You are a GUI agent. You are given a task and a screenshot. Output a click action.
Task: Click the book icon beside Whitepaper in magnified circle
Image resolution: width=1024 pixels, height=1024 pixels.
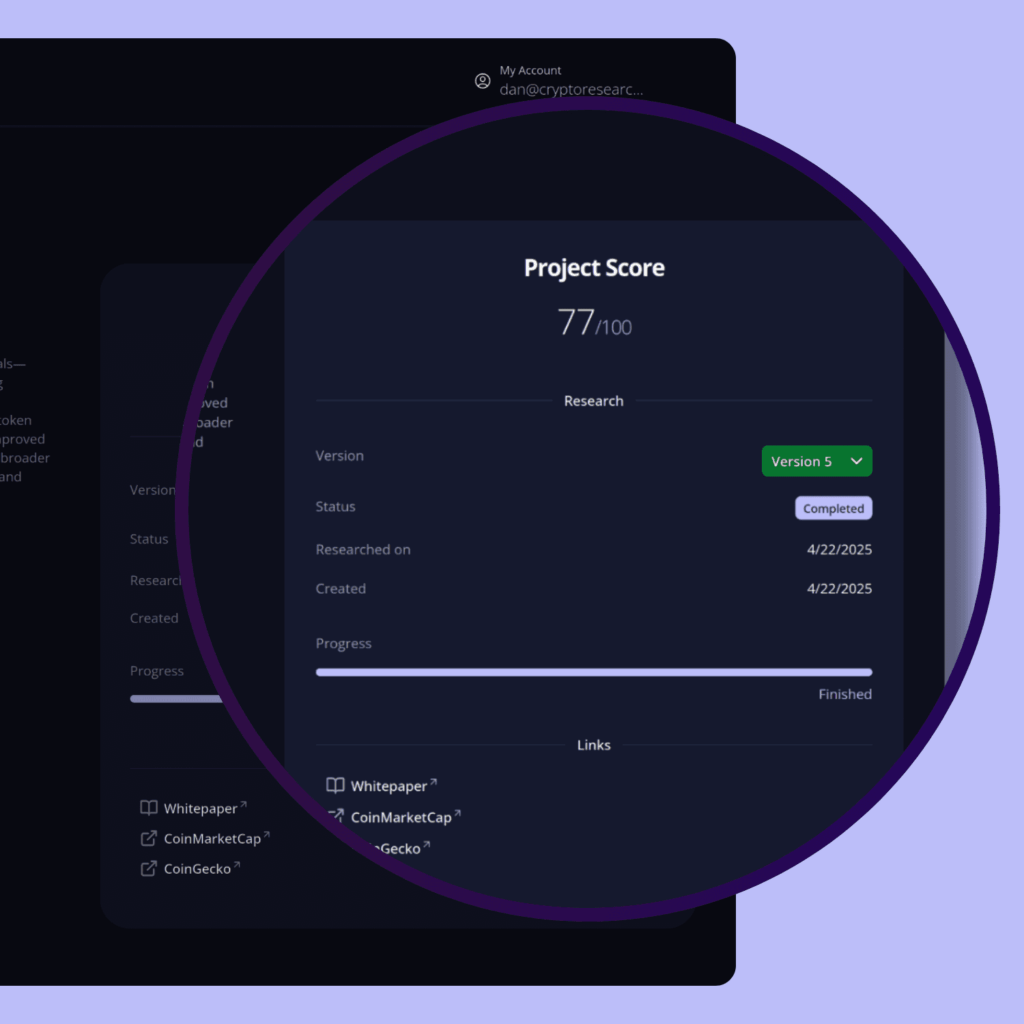tap(336, 786)
